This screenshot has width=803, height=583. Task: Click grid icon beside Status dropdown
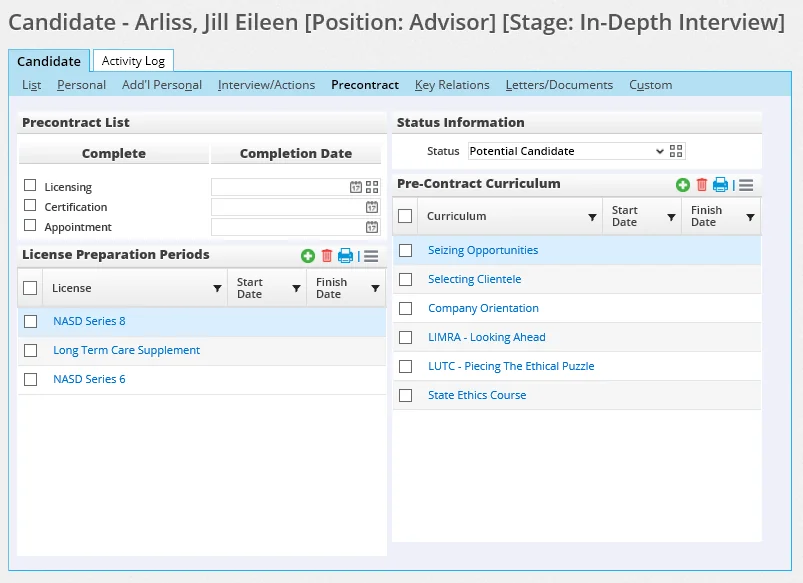[677, 151]
